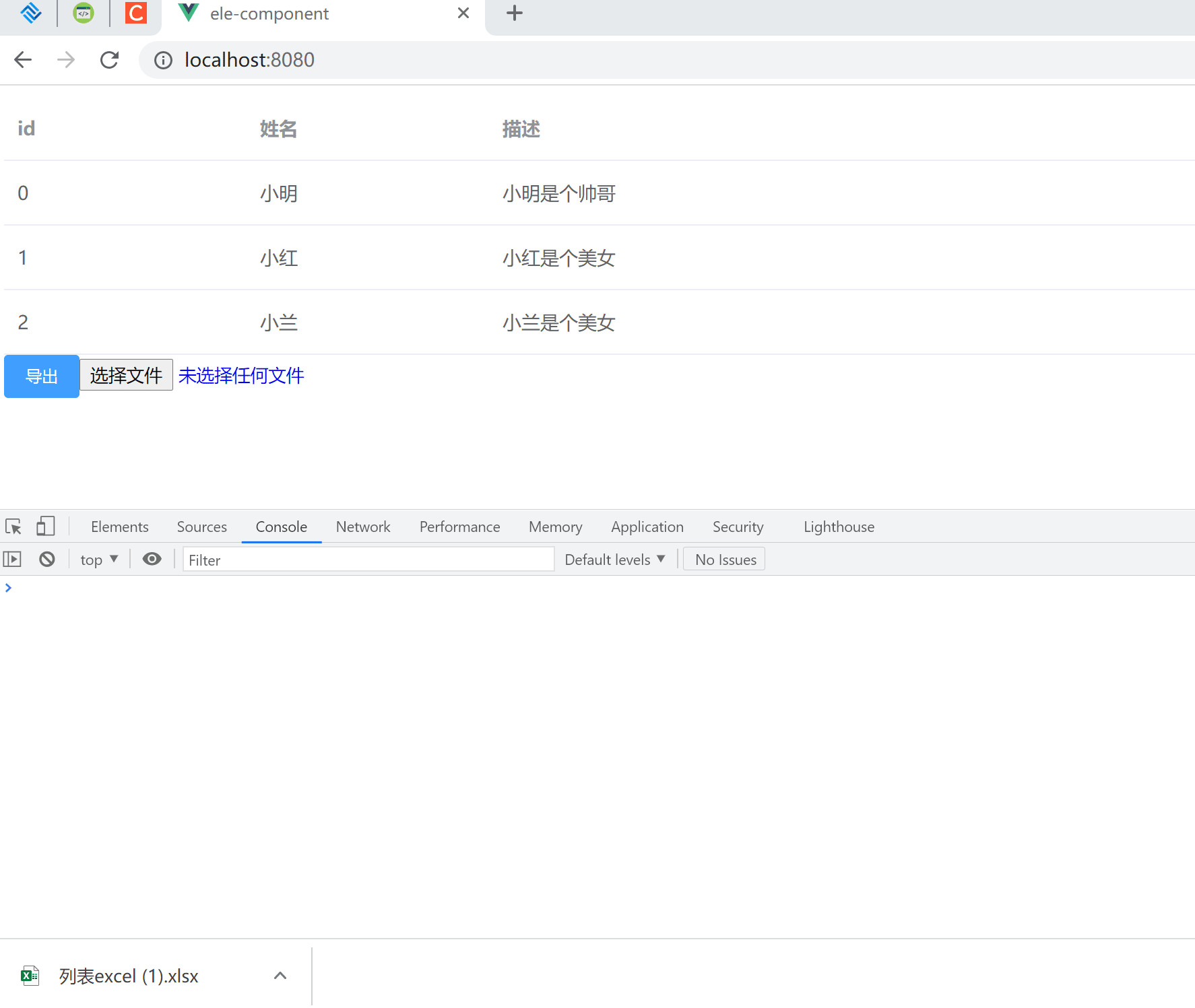
Task: Toggle the live expression eye icon
Action: point(152,559)
